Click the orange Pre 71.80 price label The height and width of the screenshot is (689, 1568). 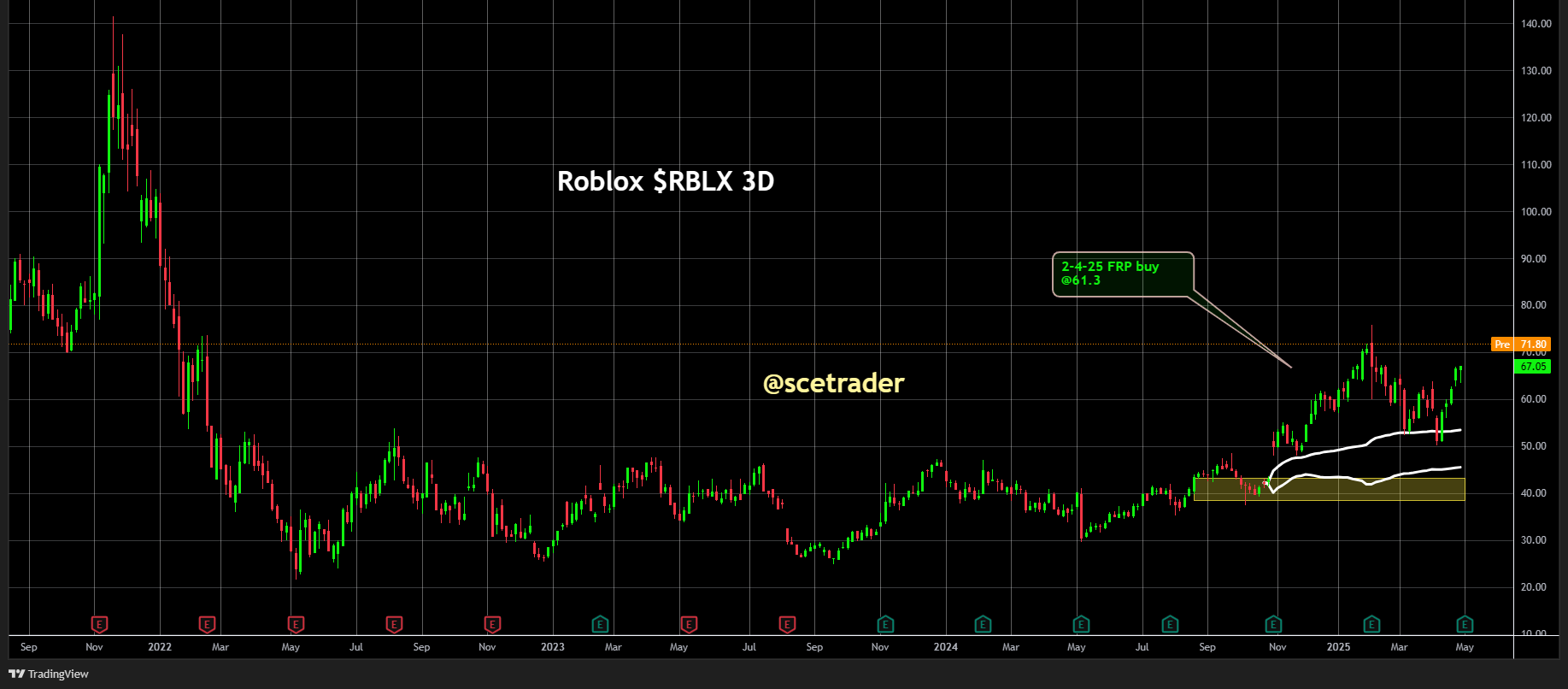[x=1519, y=344]
